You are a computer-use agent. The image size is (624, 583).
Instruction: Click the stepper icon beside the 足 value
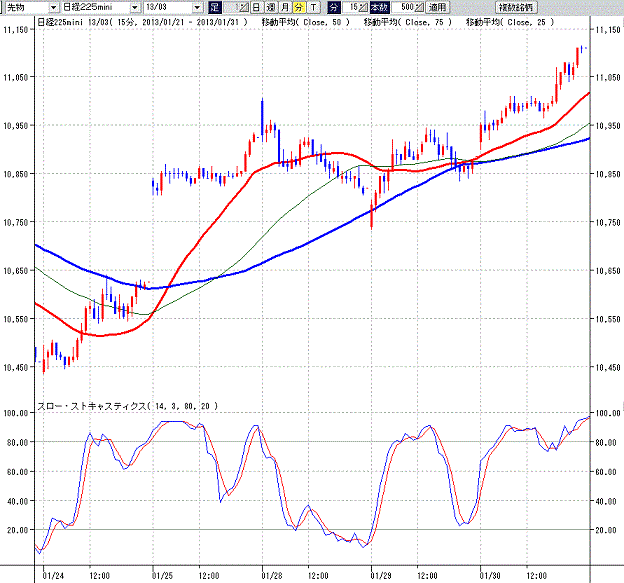tap(244, 7)
